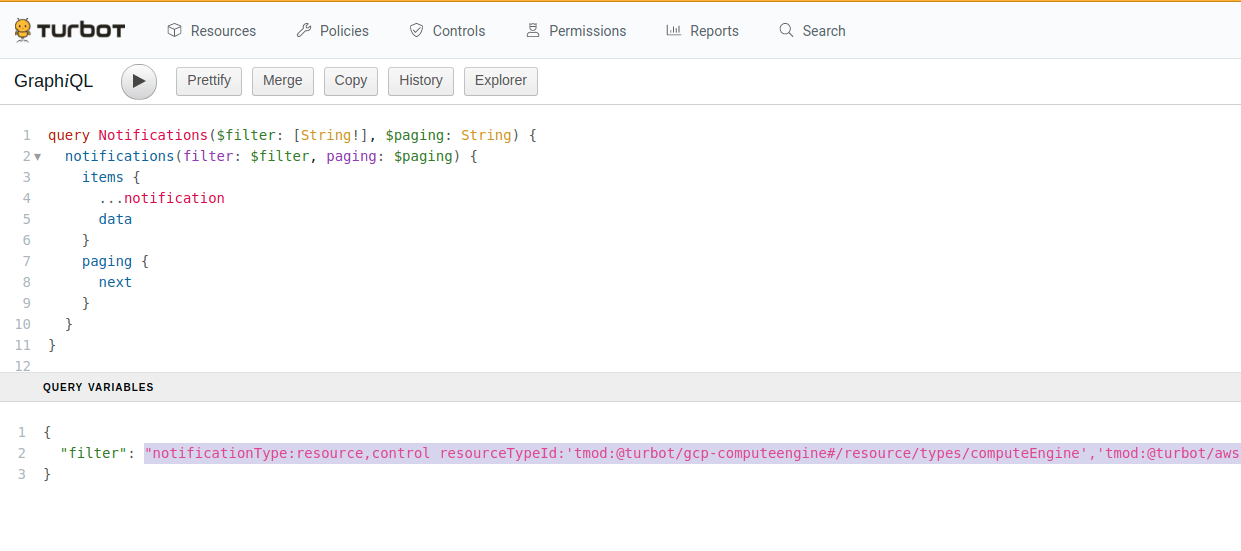Click the 'next' field in the query
Image resolution: width=1241 pixels, height=551 pixels.
coord(115,282)
